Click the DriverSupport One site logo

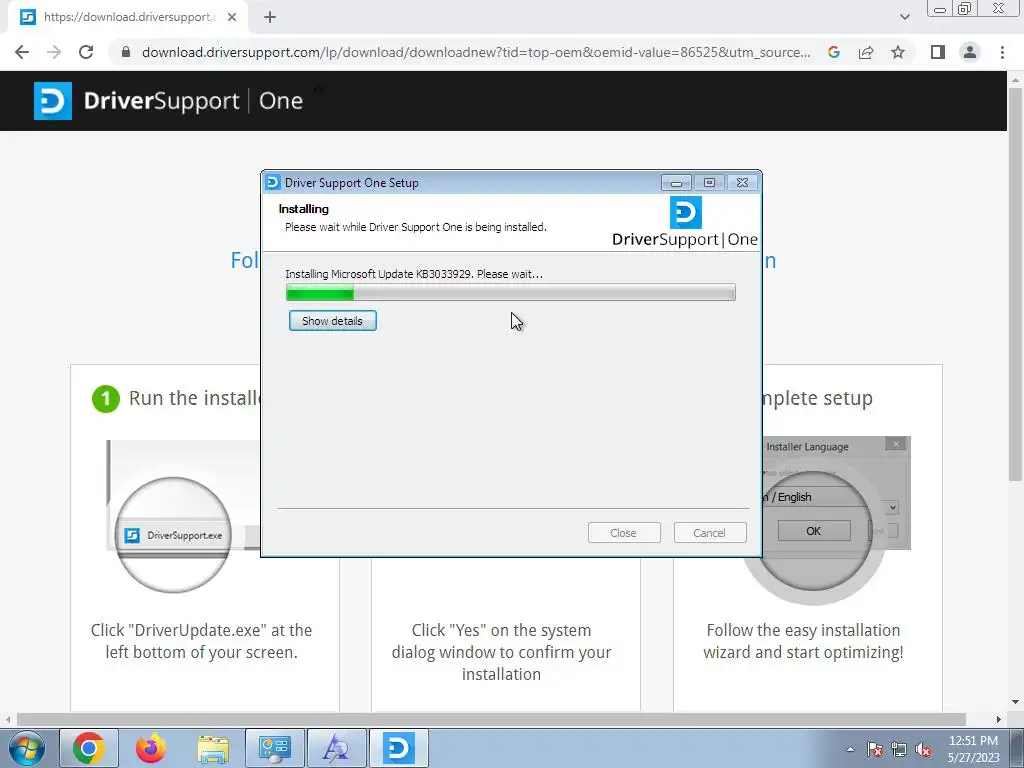168,101
